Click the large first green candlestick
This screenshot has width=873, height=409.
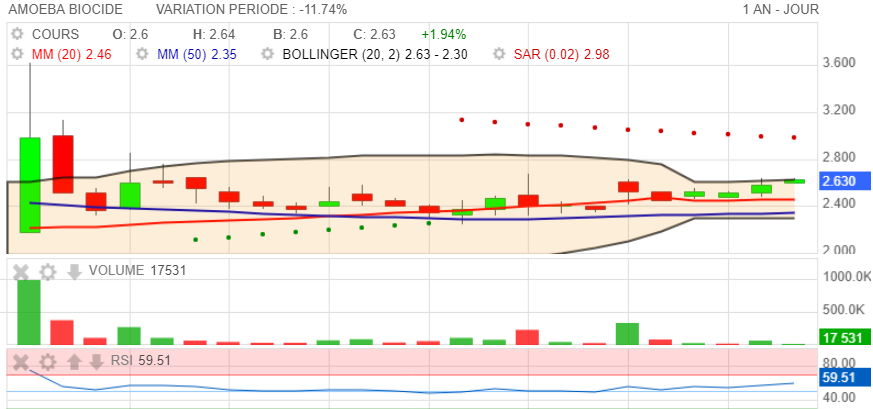(x=30, y=185)
